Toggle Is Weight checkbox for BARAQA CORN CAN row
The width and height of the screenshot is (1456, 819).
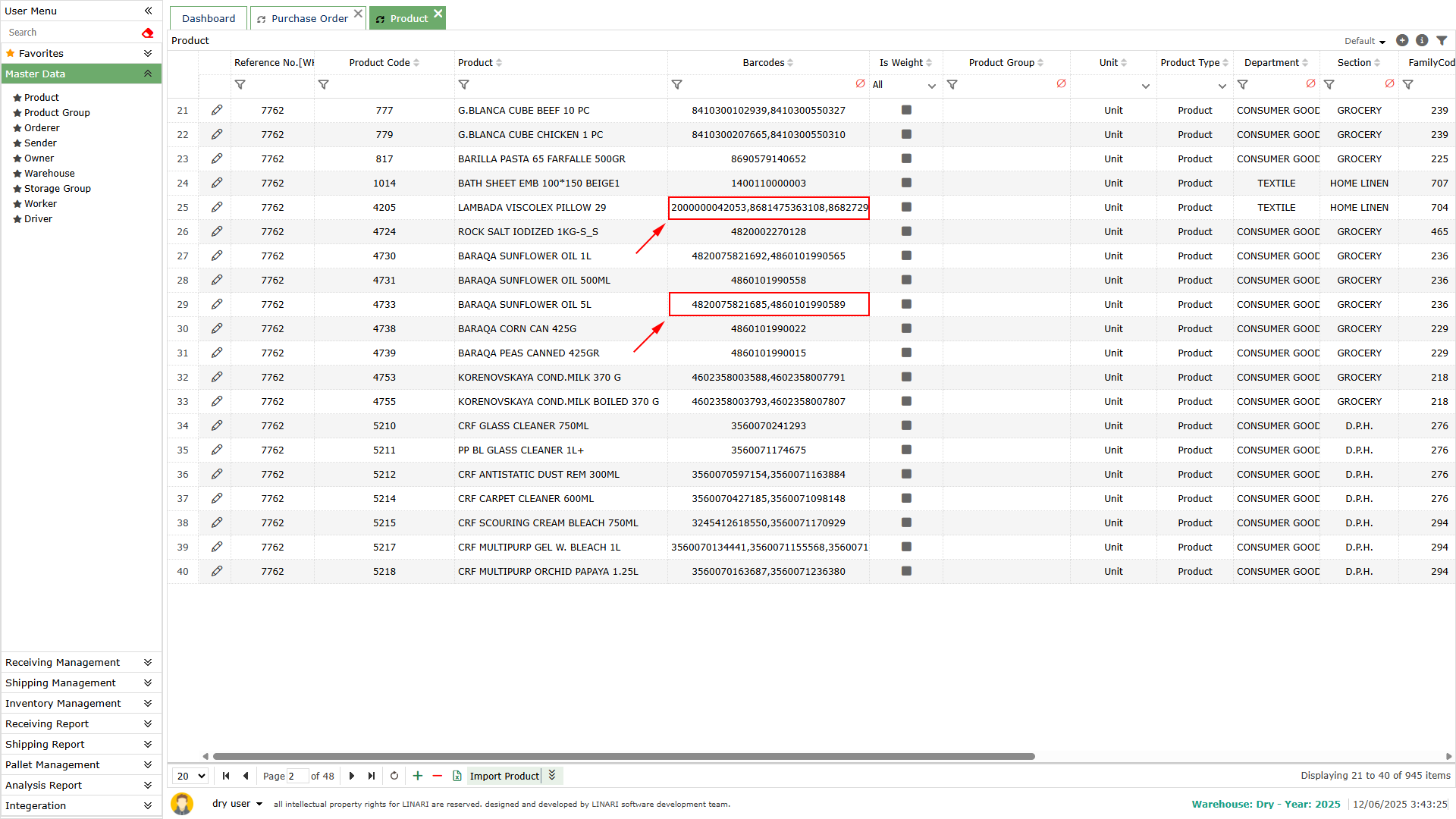point(906,328)
